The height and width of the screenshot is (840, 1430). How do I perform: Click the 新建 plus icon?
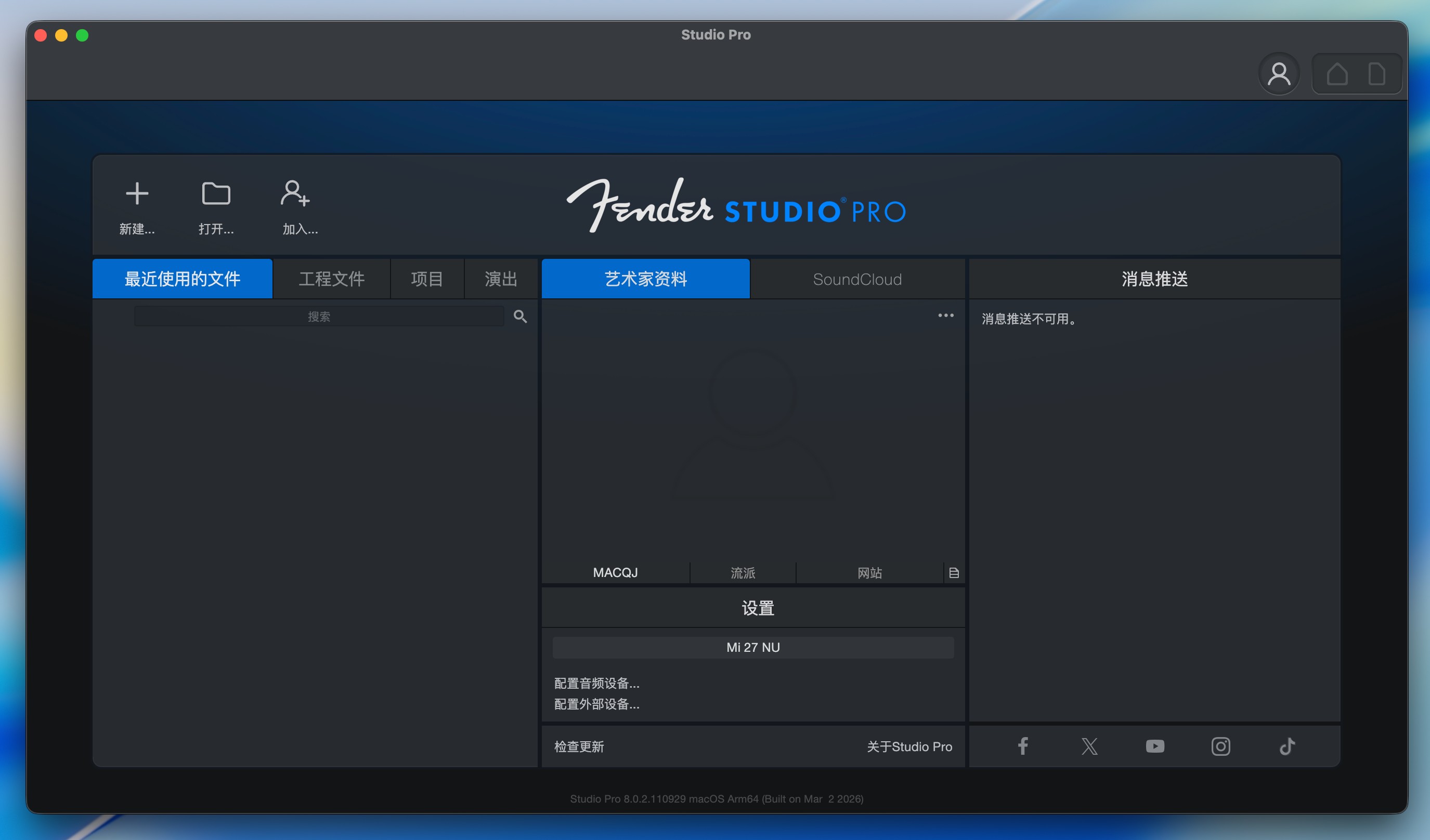(137, 194)
